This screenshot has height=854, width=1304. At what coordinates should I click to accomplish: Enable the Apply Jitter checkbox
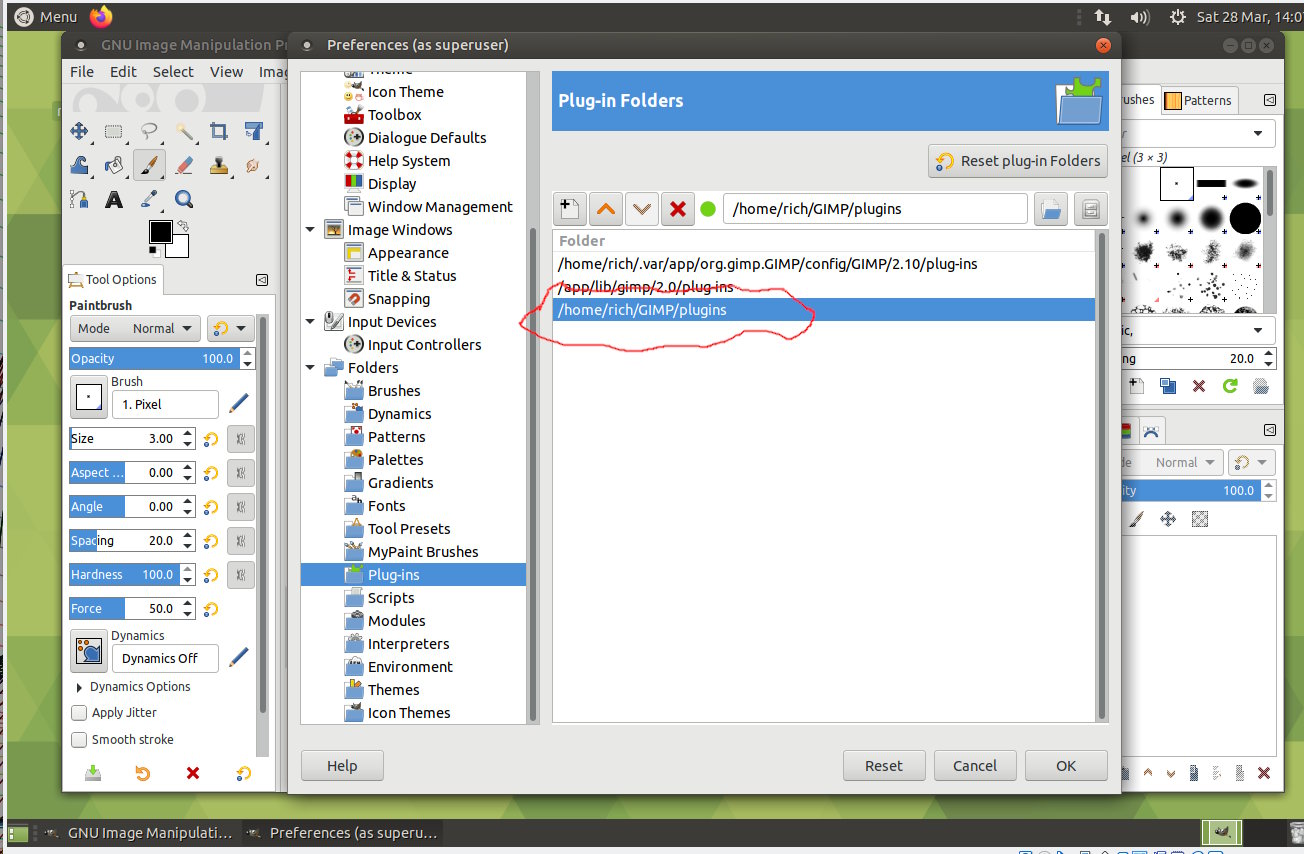(79, 713)
